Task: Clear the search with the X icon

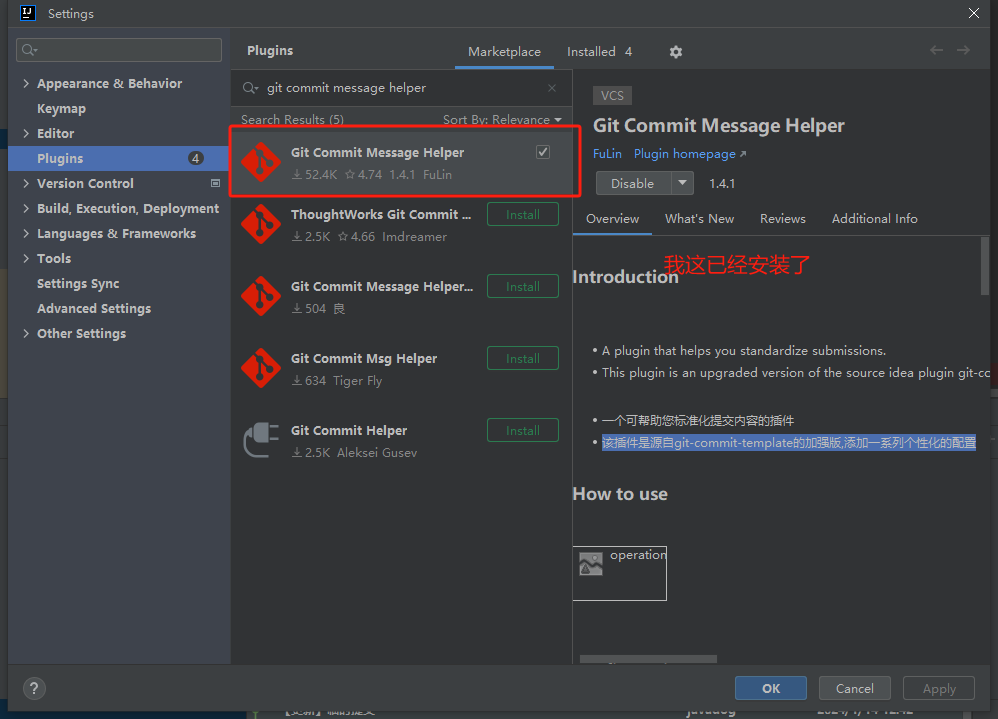Action: (551, 88)
